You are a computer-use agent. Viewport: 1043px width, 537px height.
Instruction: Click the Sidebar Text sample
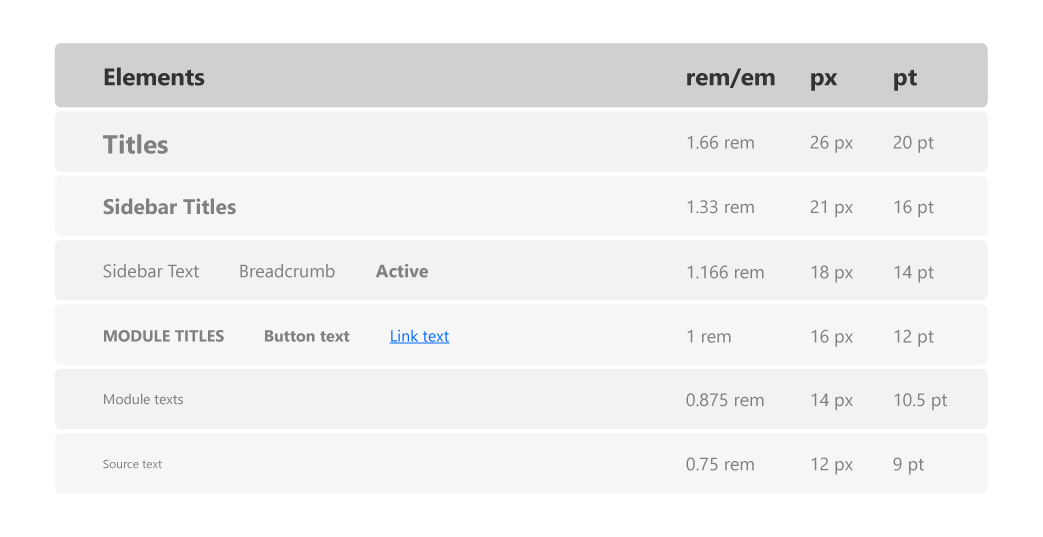151,271
